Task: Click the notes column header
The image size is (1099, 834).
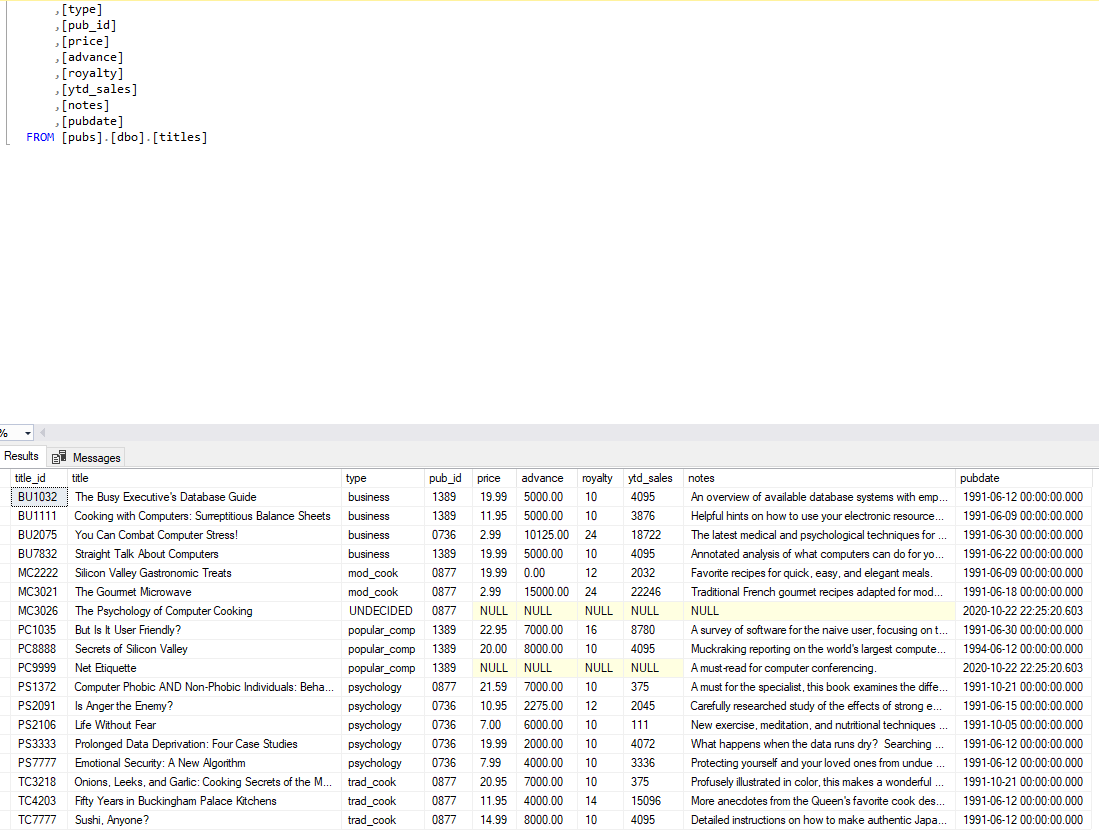Action: (x=819, y=478)
